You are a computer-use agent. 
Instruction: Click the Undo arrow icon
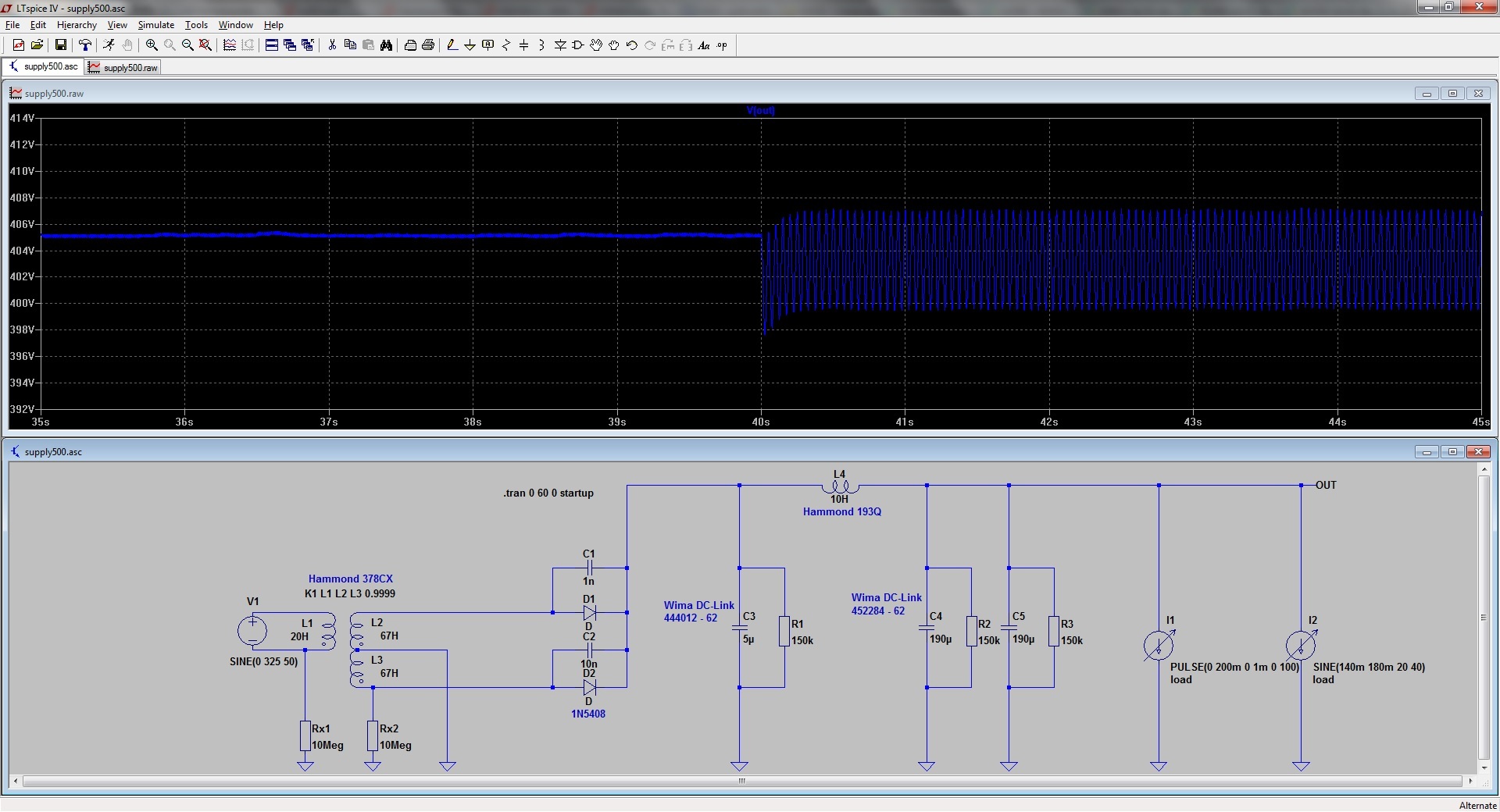click(x=632, y=45)
